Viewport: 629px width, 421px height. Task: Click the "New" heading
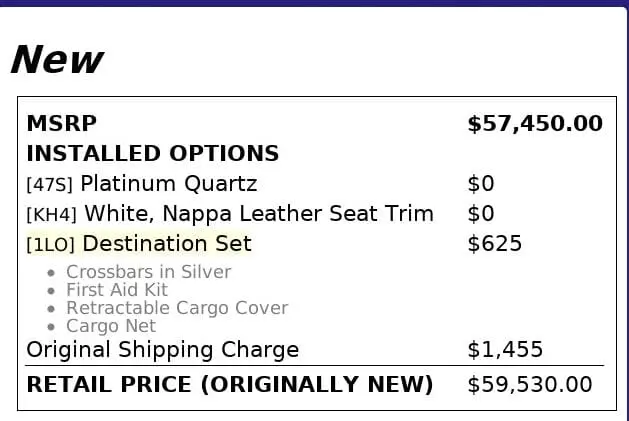(56, 60)
